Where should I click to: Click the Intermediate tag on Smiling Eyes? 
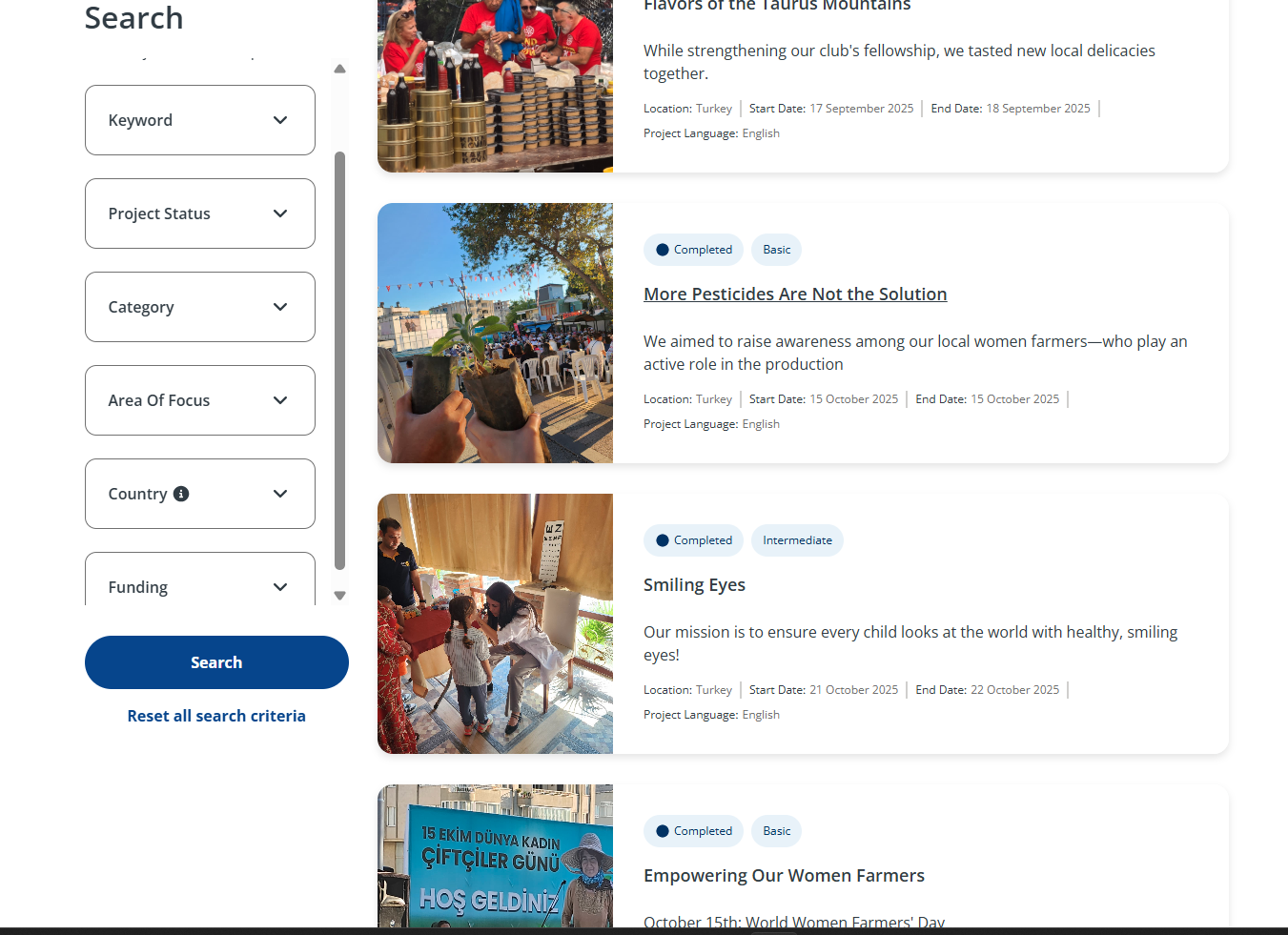click(797, 540)
